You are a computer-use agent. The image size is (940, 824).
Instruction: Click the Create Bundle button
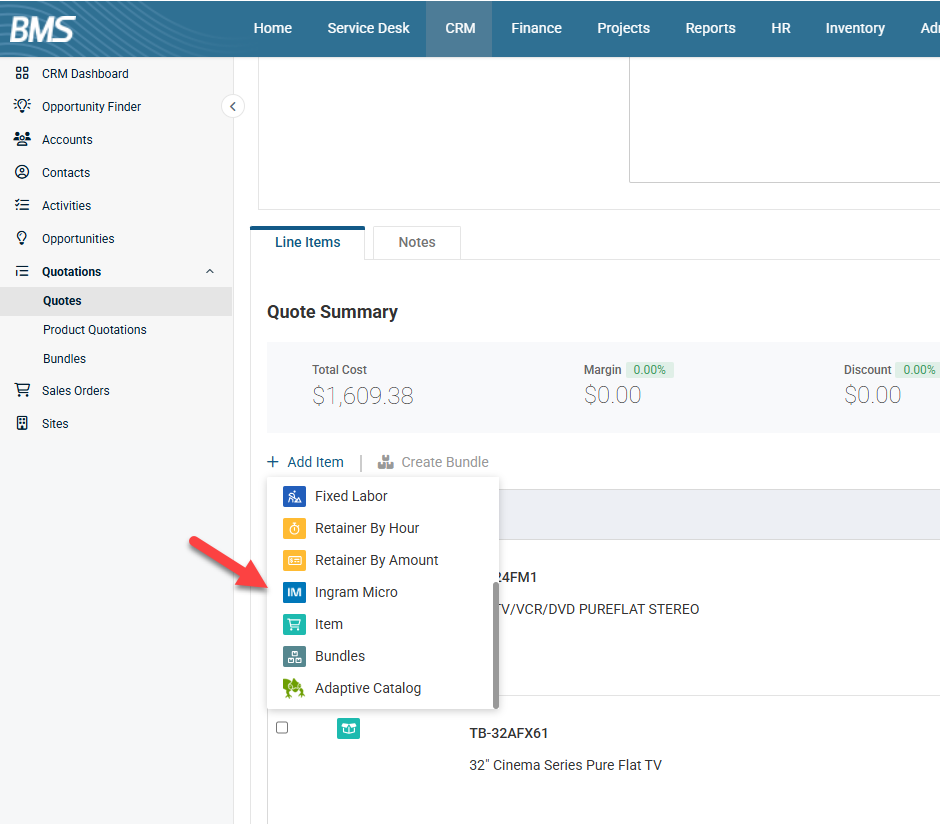coord(433,462)
